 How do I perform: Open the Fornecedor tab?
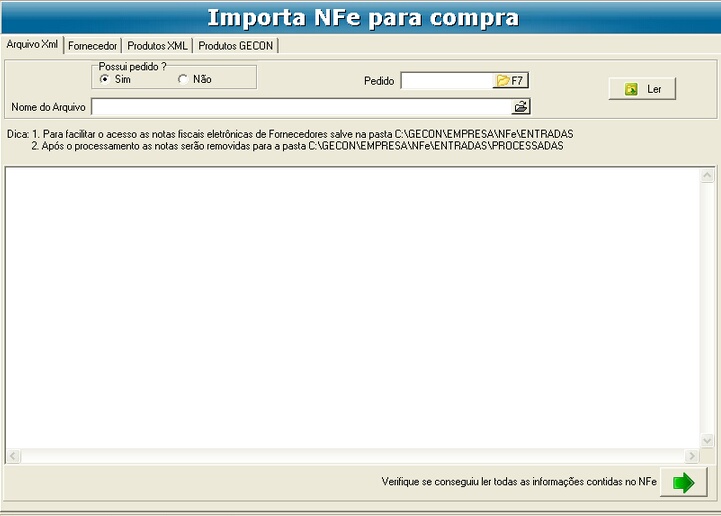pyautogui.click(x=92, y=46)
